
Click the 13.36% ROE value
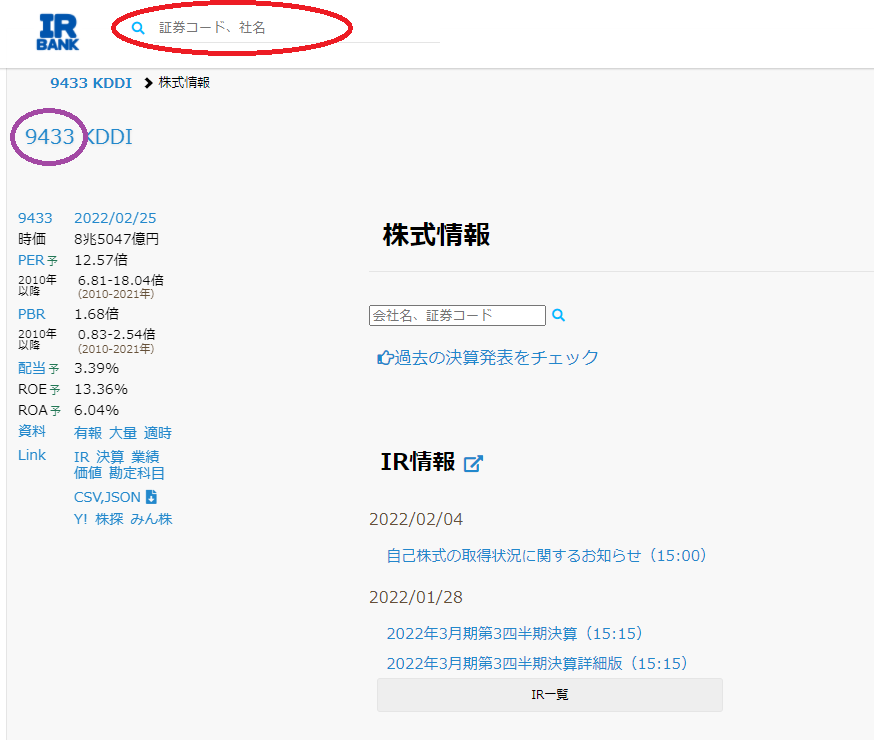(101, 389)
